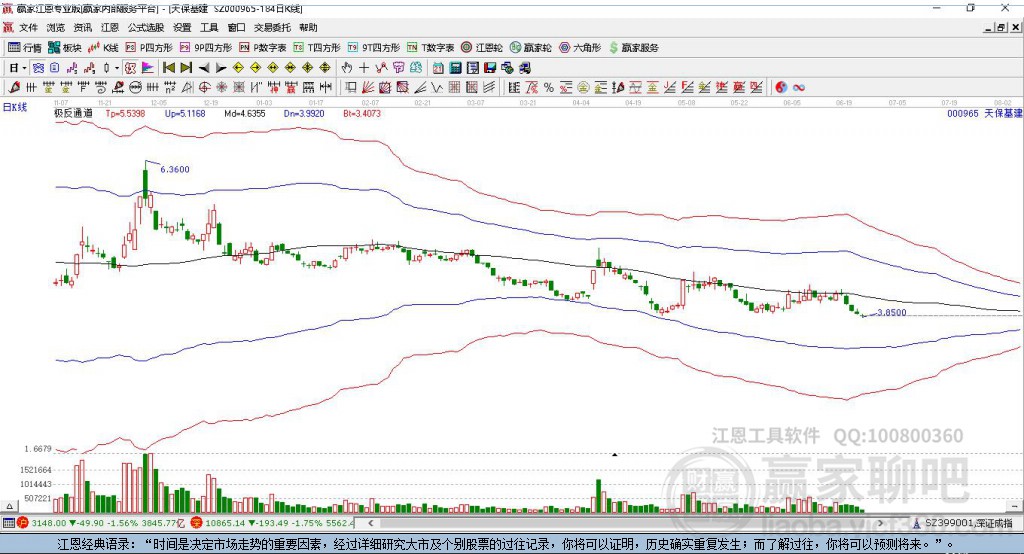
Task: Click stock code 000965 天保基建
Action: [x=984, y=114]
